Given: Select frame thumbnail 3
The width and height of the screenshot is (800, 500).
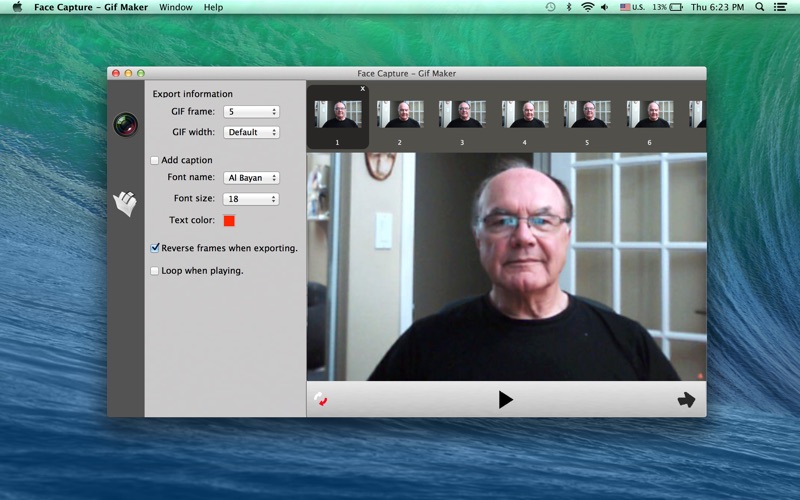Looking at the screenshot, I should tap(462, 114).
